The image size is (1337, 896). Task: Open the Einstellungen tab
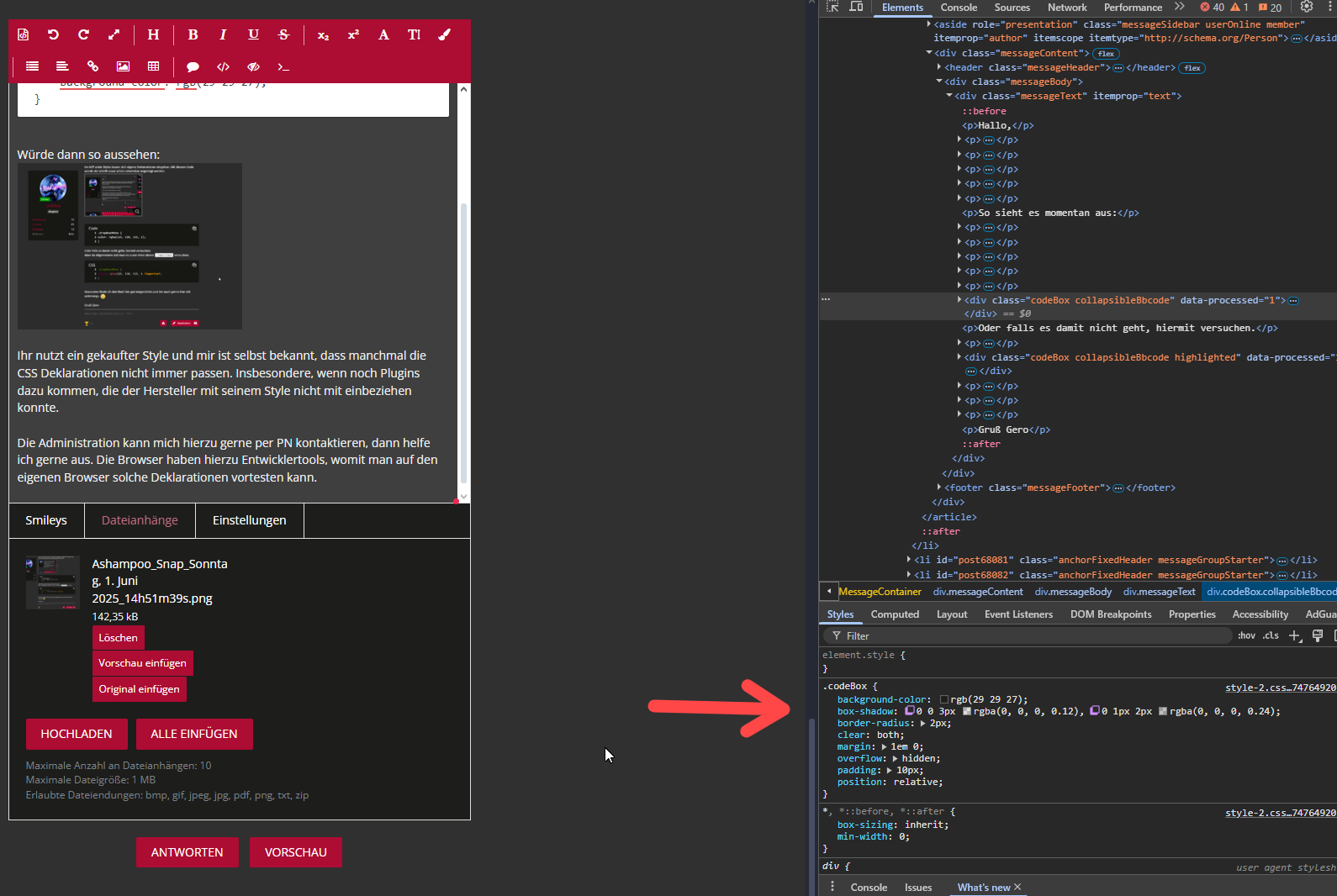(249, 520)
